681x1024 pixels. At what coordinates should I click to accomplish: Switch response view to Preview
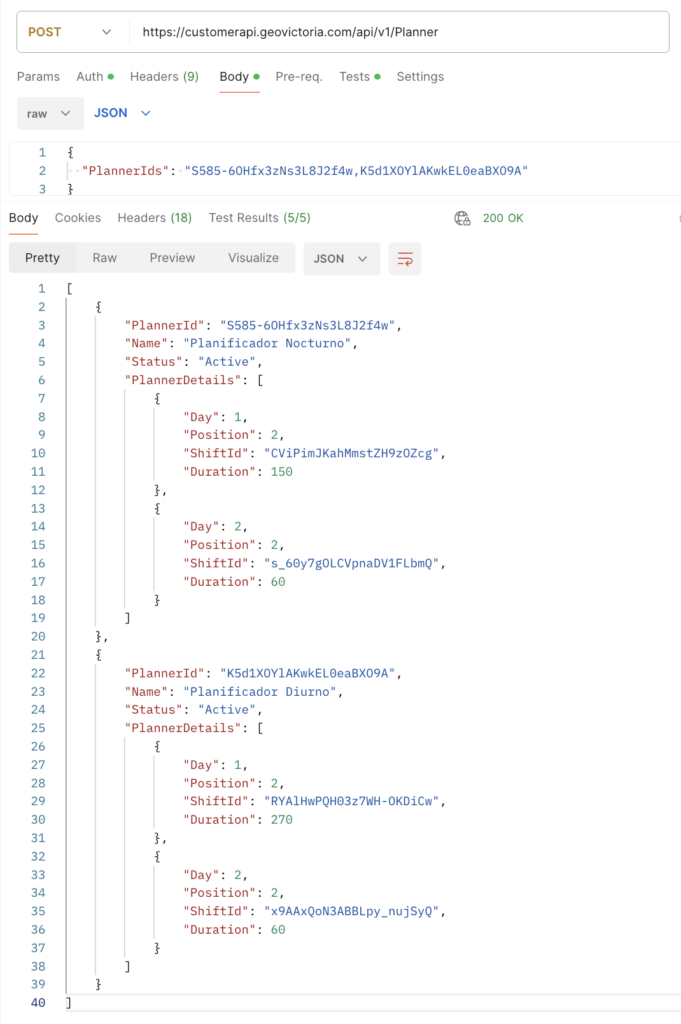click(172, 258)
